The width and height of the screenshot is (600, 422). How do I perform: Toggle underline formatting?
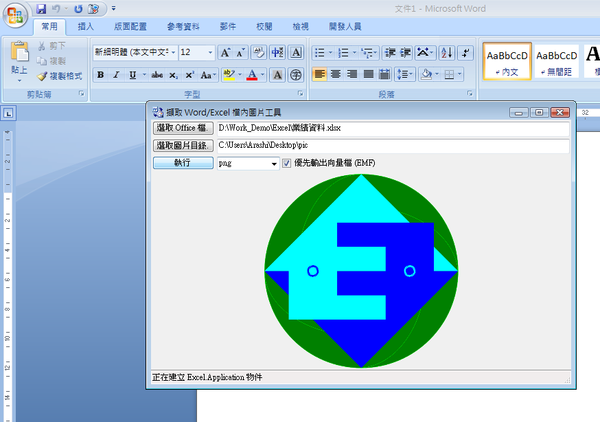pyautogui.click(x=132, y=75)
